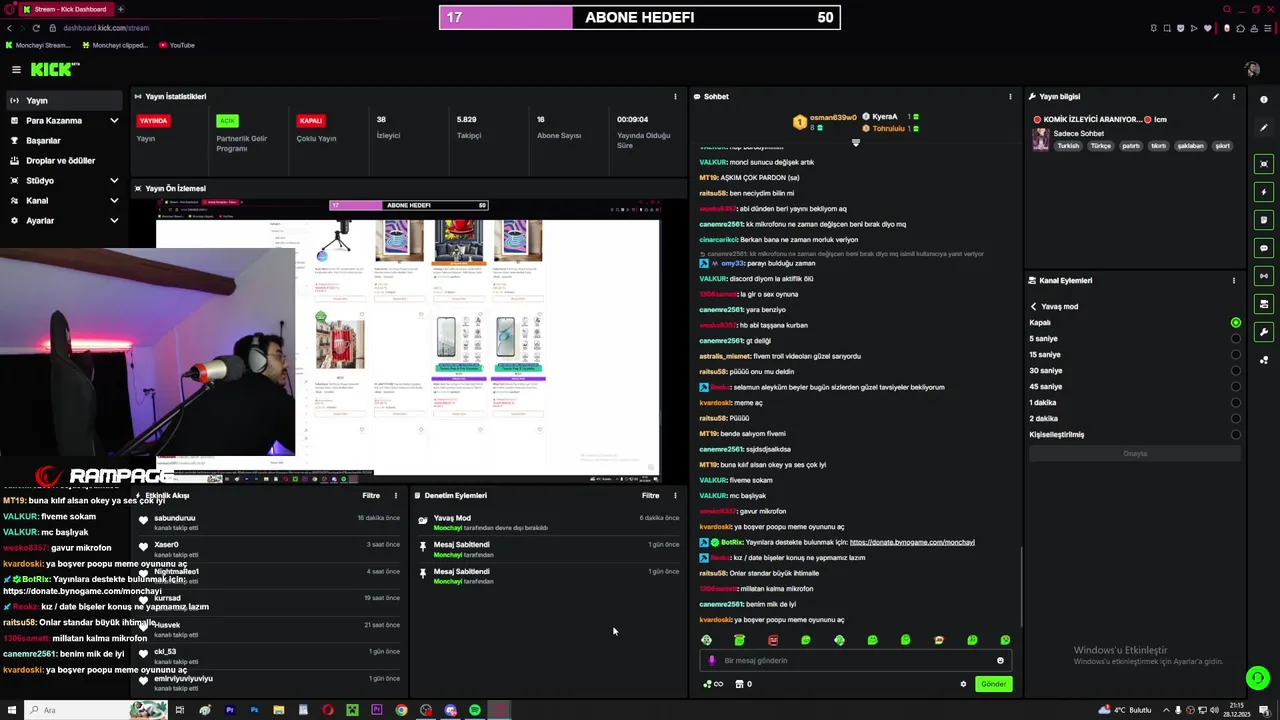Select 45 saniye slow mode option
Image resolution: width=1280 pixels, height=720 pixels.
1134,387
